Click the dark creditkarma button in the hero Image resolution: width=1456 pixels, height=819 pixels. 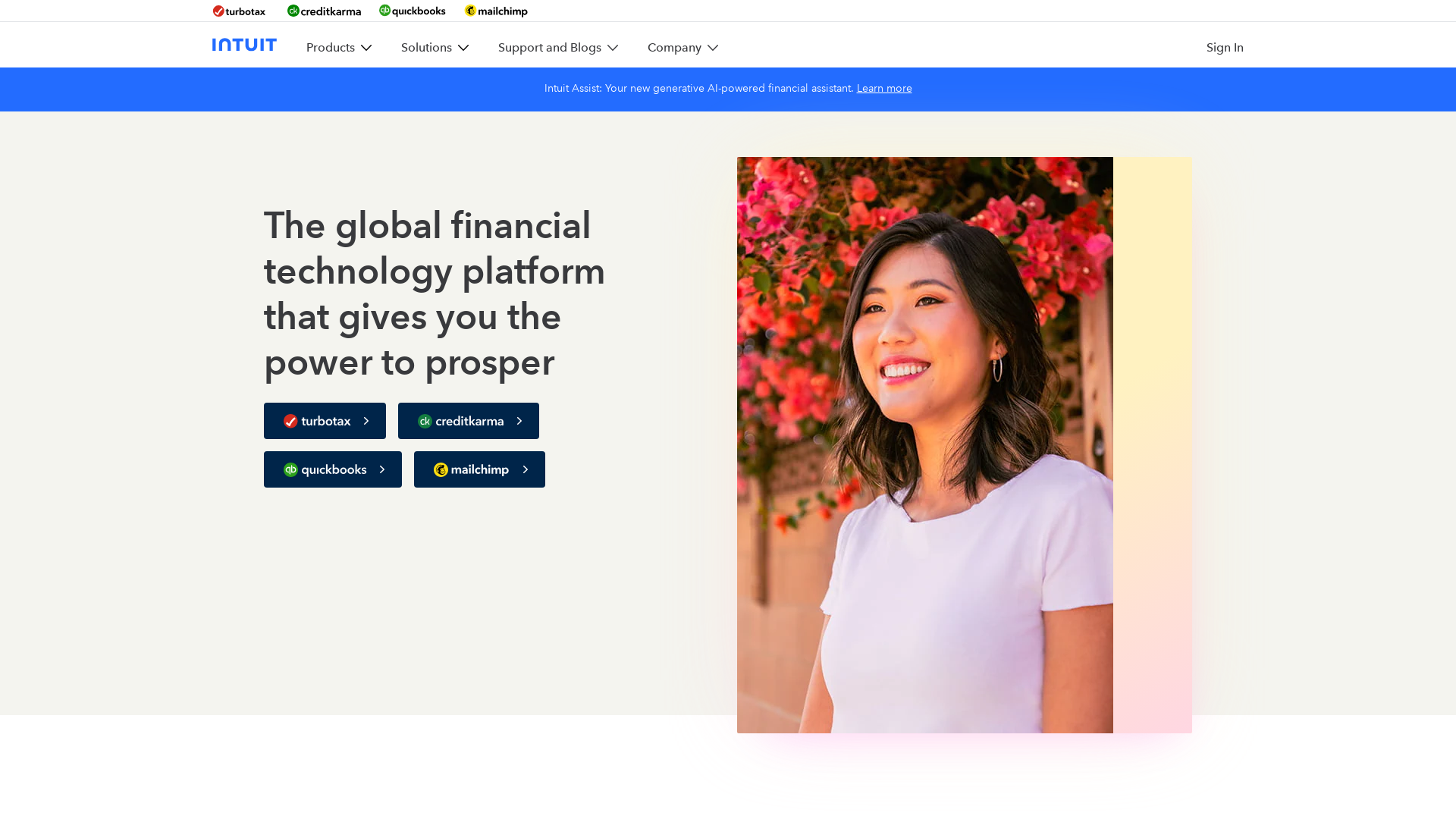point(469,421)
